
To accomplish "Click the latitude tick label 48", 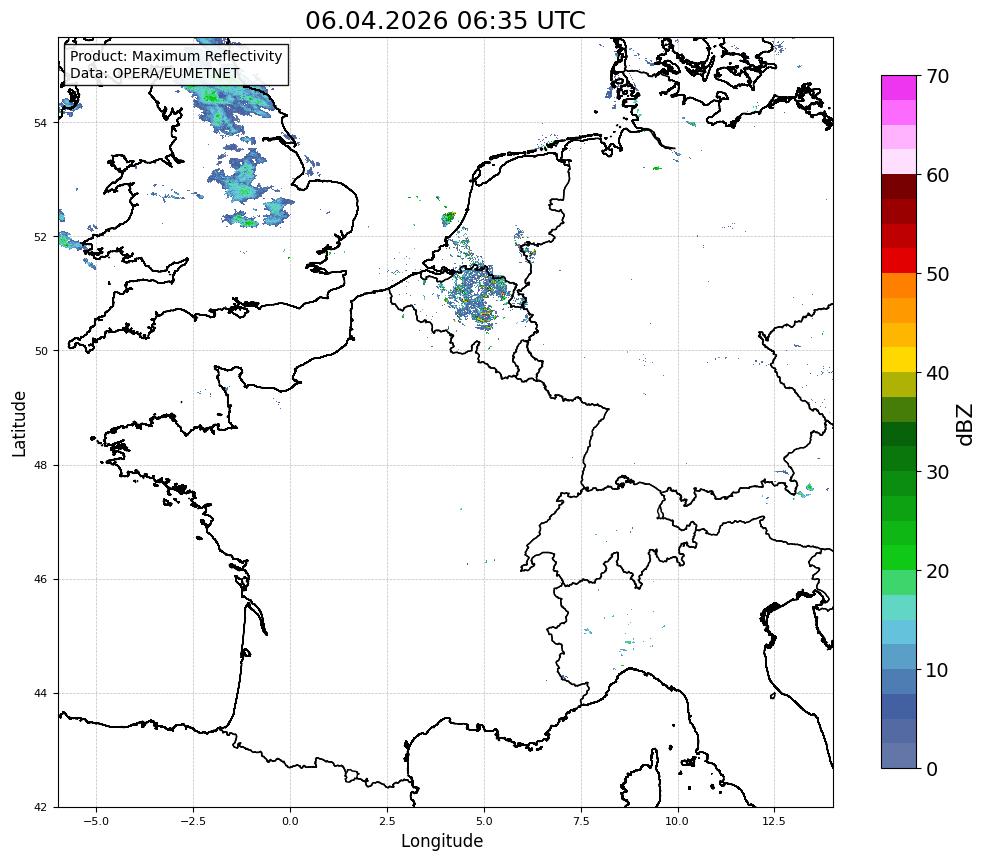I will (x=40, y=465).
